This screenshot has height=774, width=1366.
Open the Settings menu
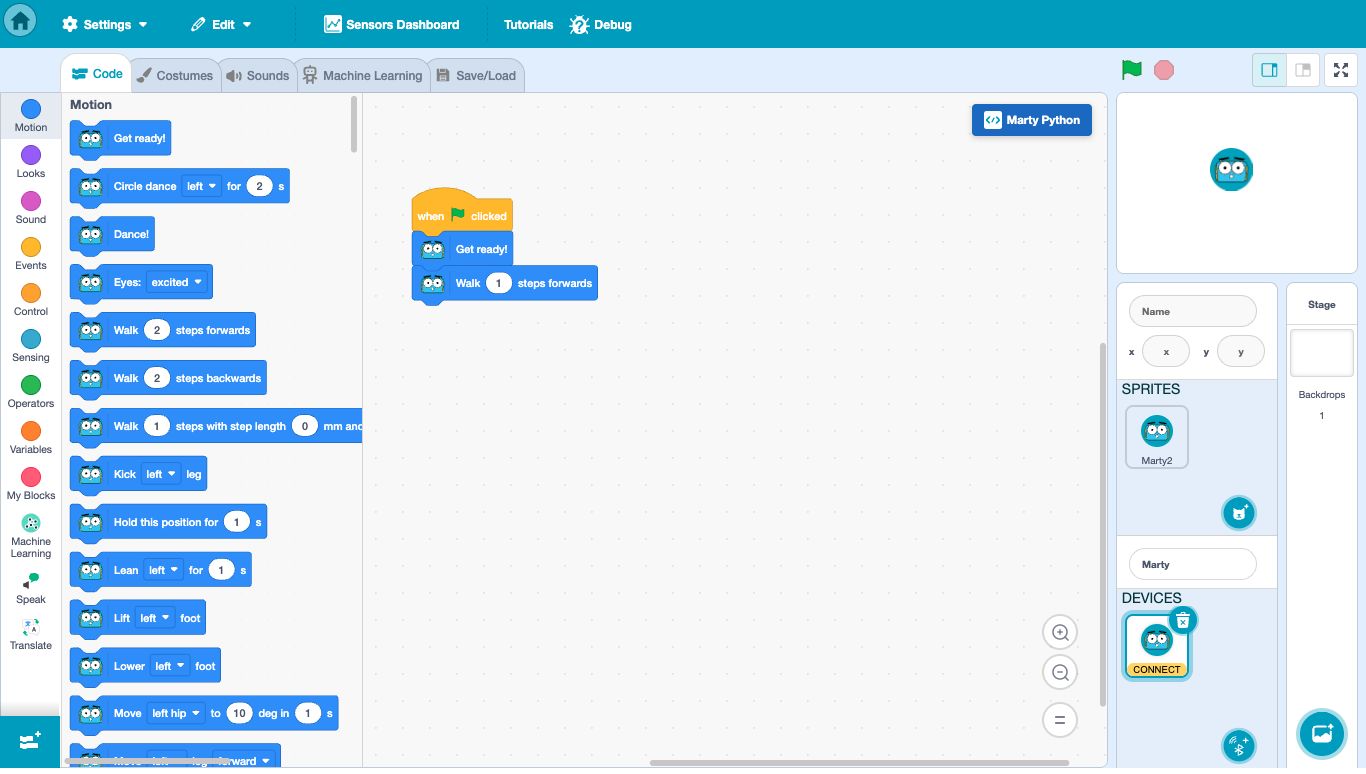(105, 24)
